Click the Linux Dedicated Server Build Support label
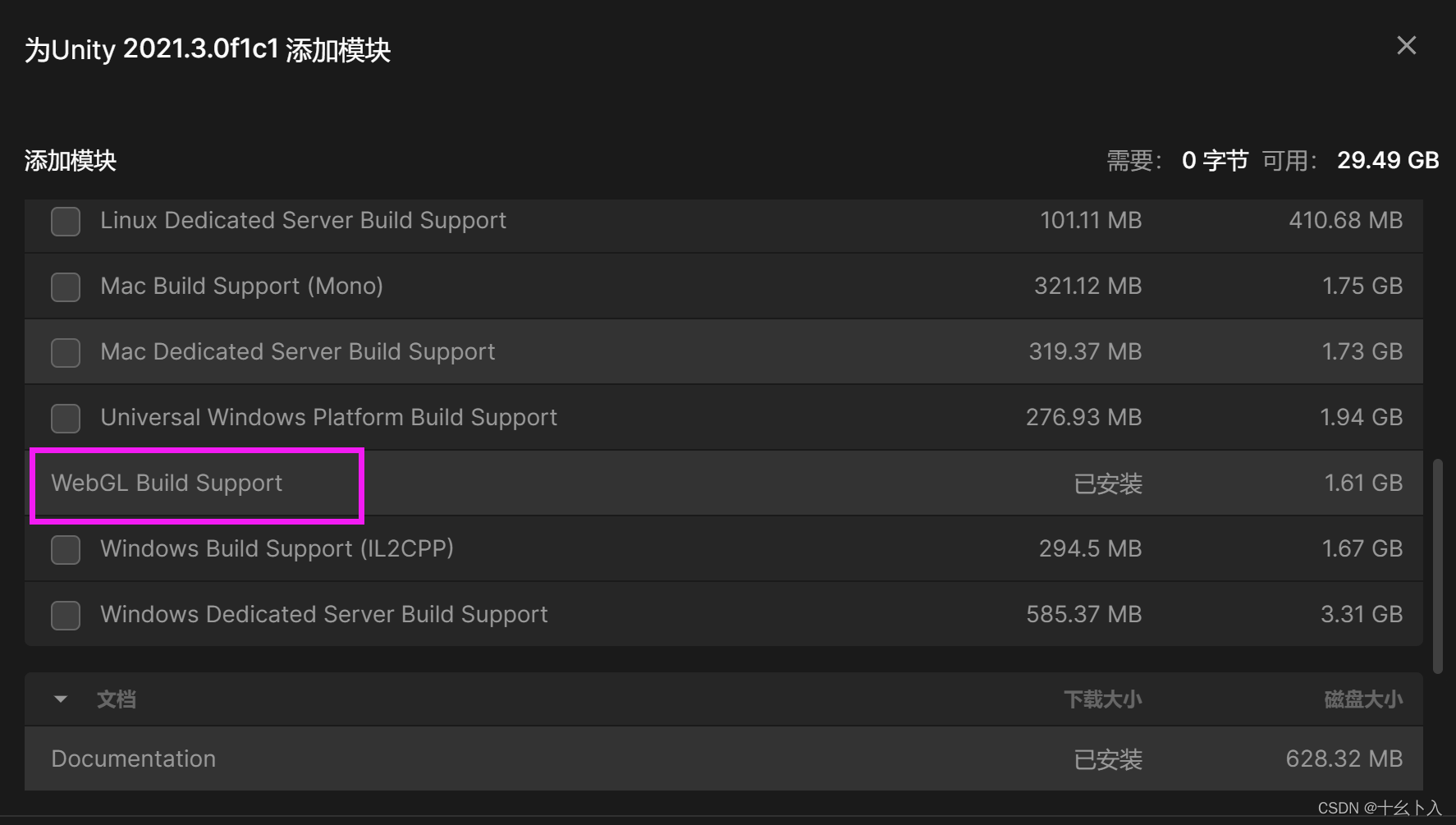The image size is (1456, 825). point(303,220)
